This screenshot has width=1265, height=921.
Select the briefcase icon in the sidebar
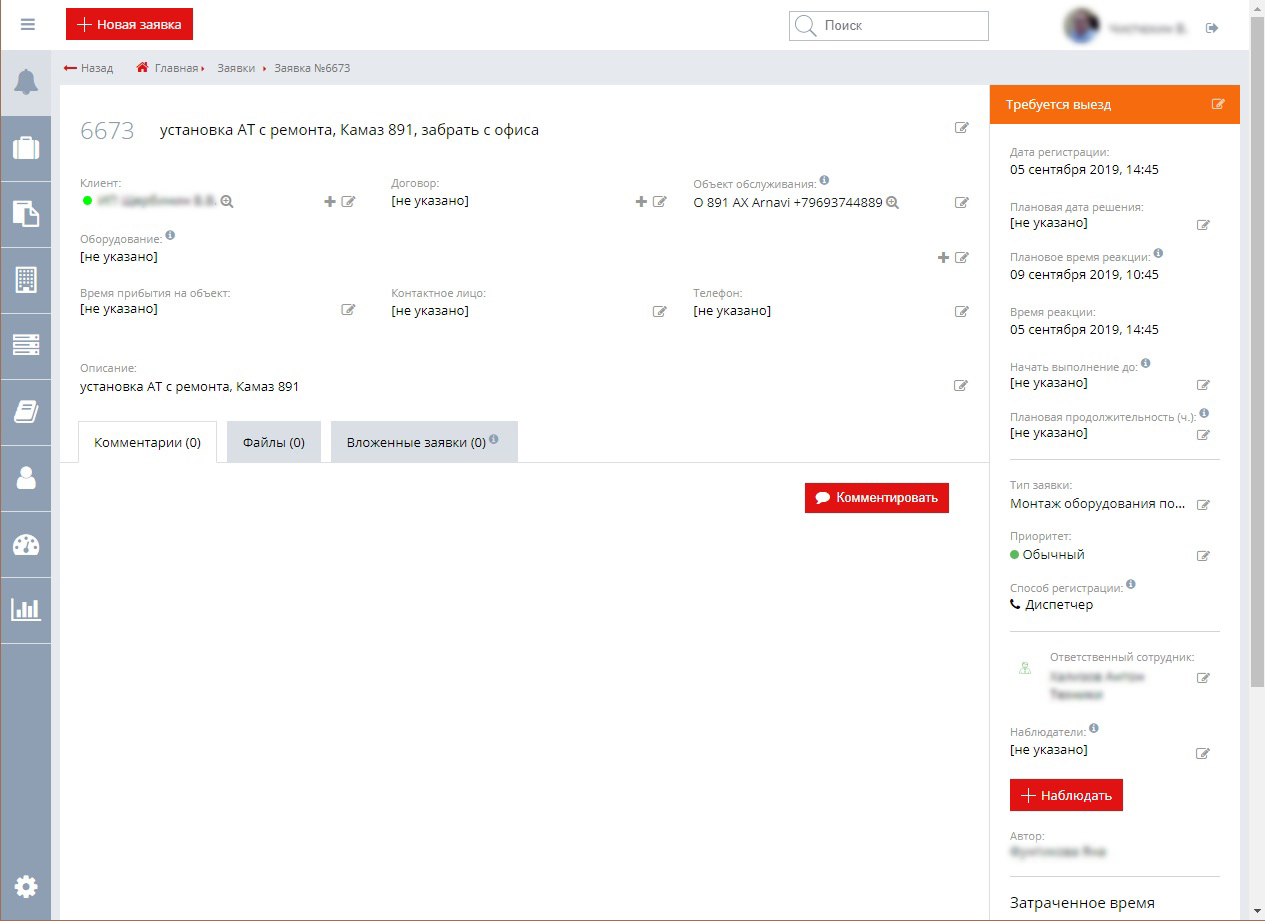tap(27, 148)
